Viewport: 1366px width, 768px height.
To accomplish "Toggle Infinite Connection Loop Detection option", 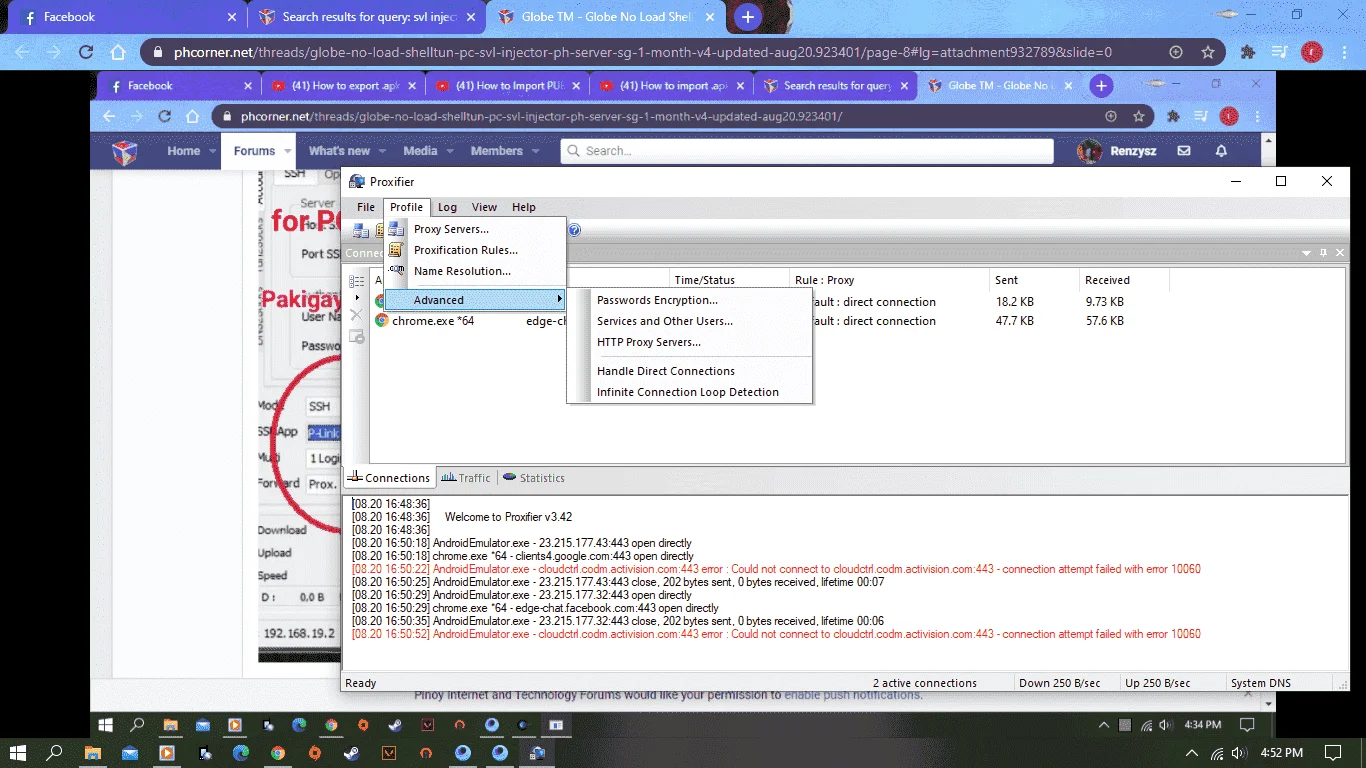I will point(688,392).
